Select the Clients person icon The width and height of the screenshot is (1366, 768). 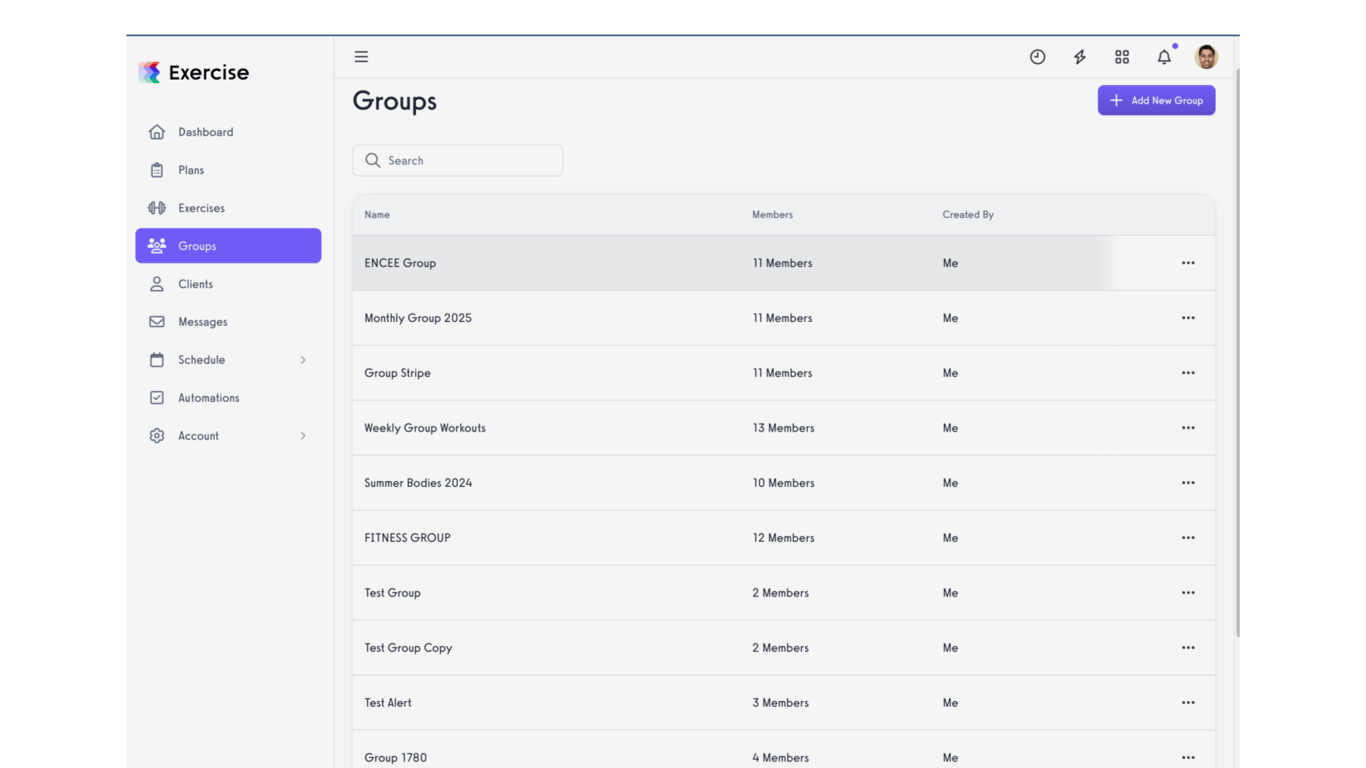pyautogui.click(x=156, y=283)
